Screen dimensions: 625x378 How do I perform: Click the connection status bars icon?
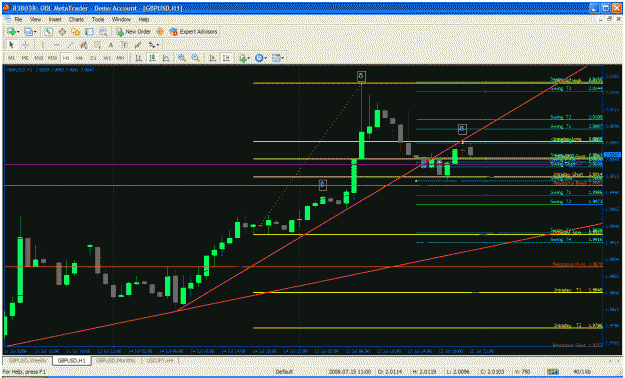pyautogui.click(x=552, y=372)
